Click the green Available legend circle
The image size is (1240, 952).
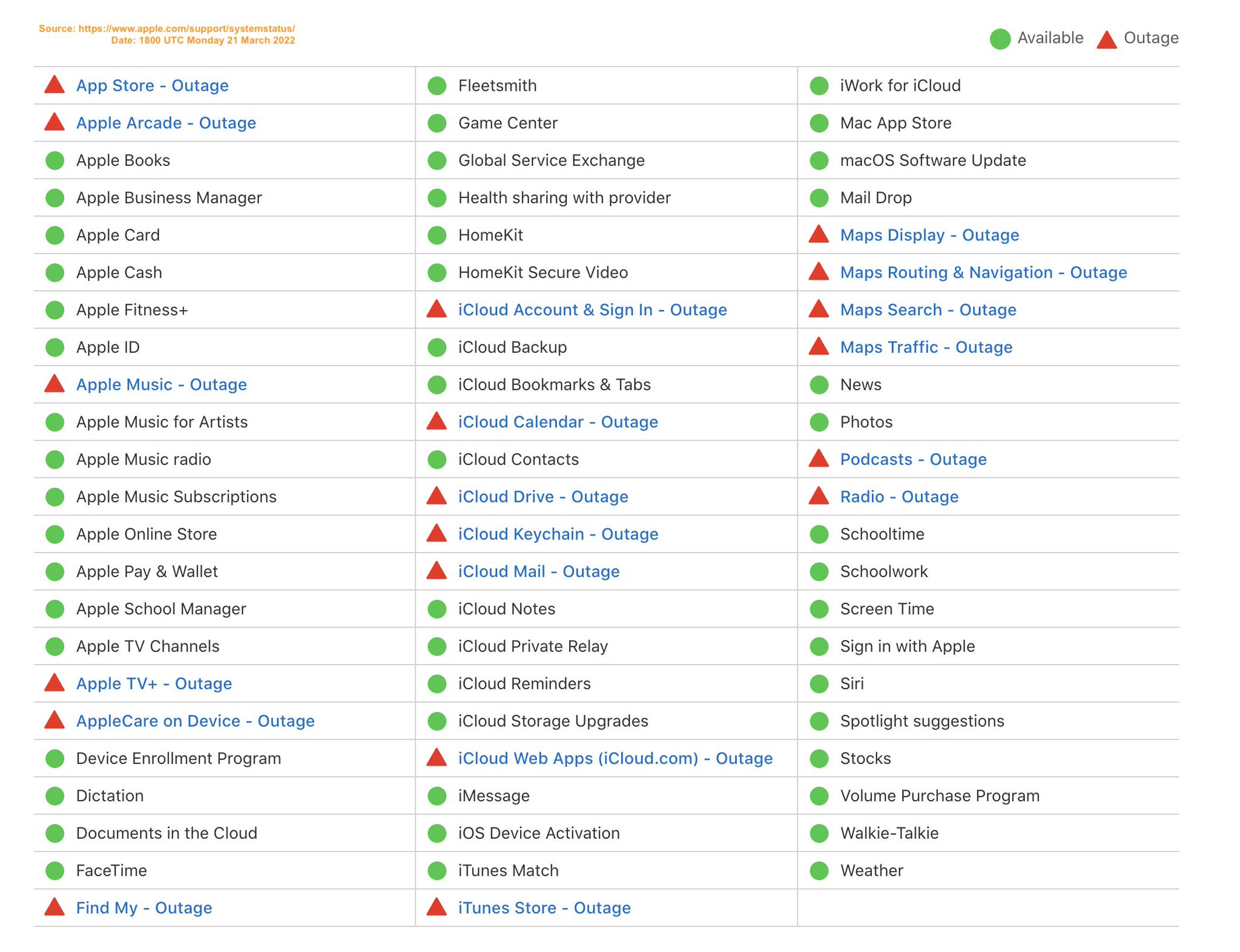click(1000, 39)
